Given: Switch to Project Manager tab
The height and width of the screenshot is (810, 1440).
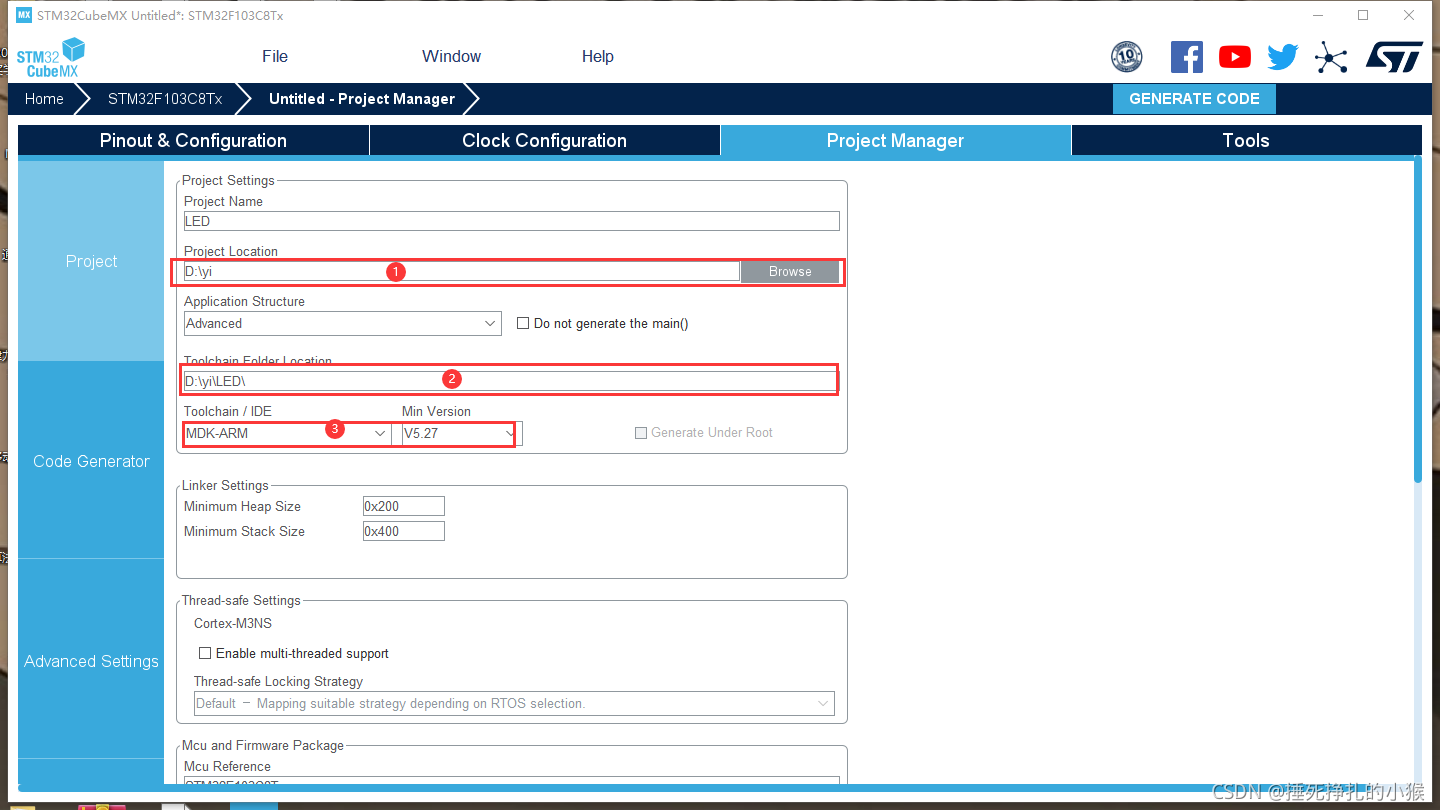Looking at the screenshot, I should [895, 141].
